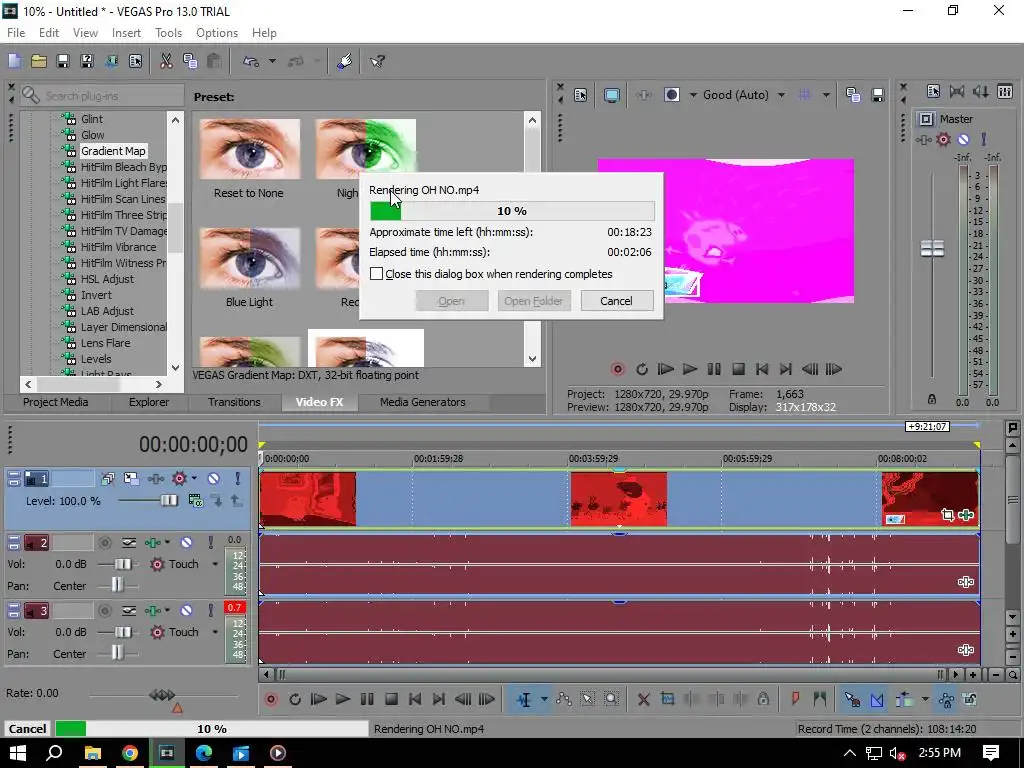Screen dimensions: 1024x768
Task: Click the Lock event padlock icon
Action: pyautogui.click(x=763, y=699)
